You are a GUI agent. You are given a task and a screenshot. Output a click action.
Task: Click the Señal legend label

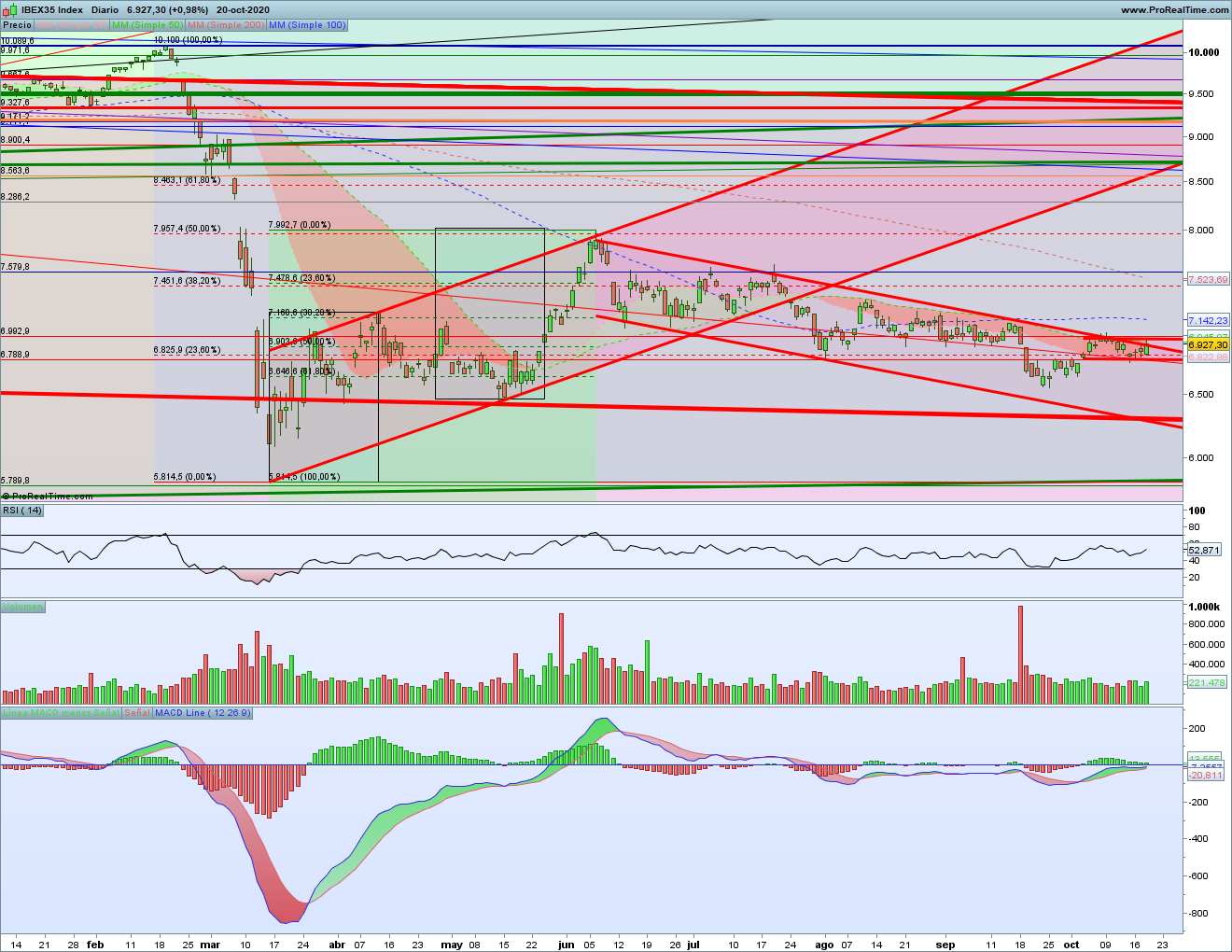coord(136,713)
